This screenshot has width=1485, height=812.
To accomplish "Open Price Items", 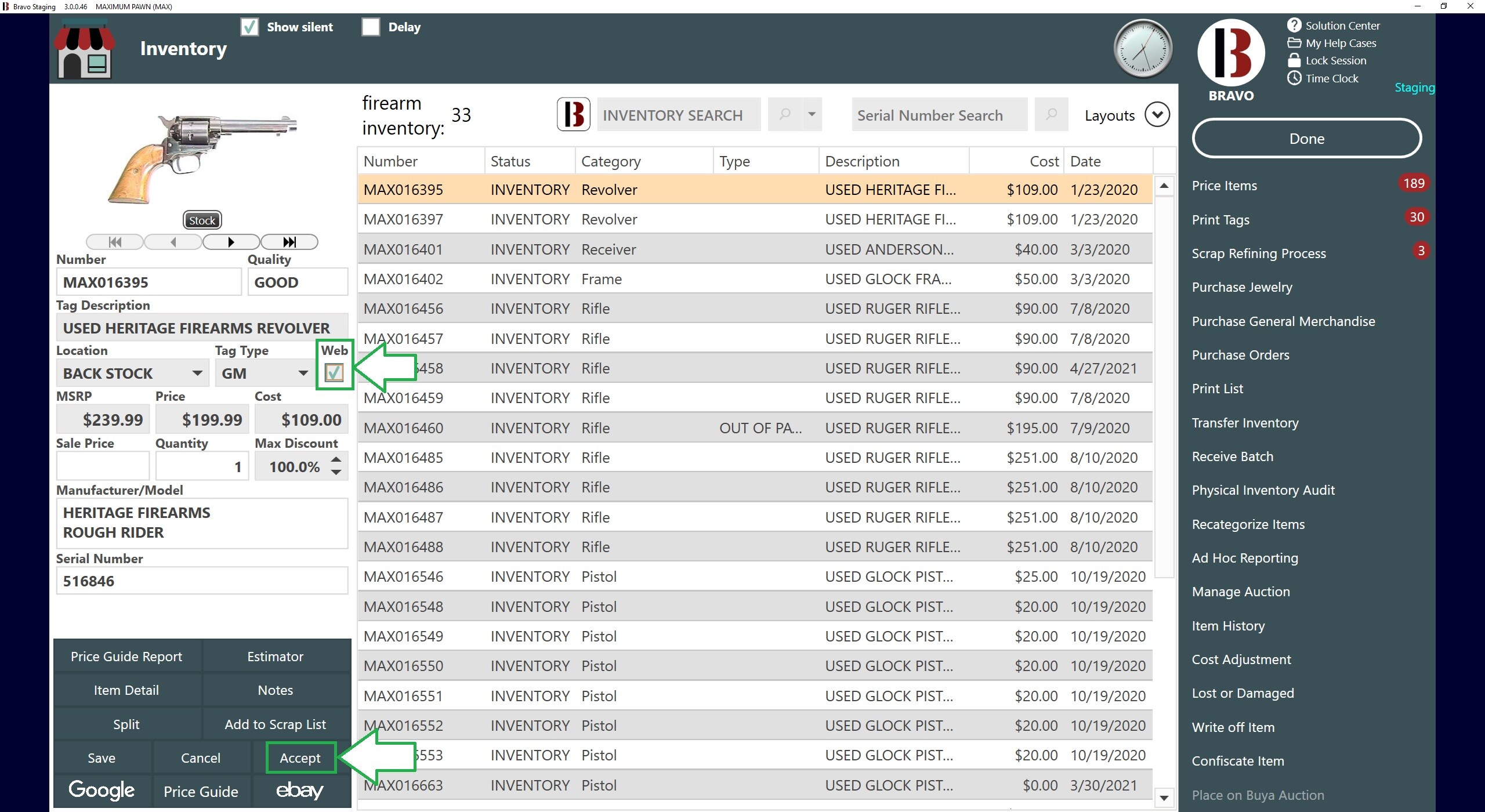I will click(x=1225, y=186).
